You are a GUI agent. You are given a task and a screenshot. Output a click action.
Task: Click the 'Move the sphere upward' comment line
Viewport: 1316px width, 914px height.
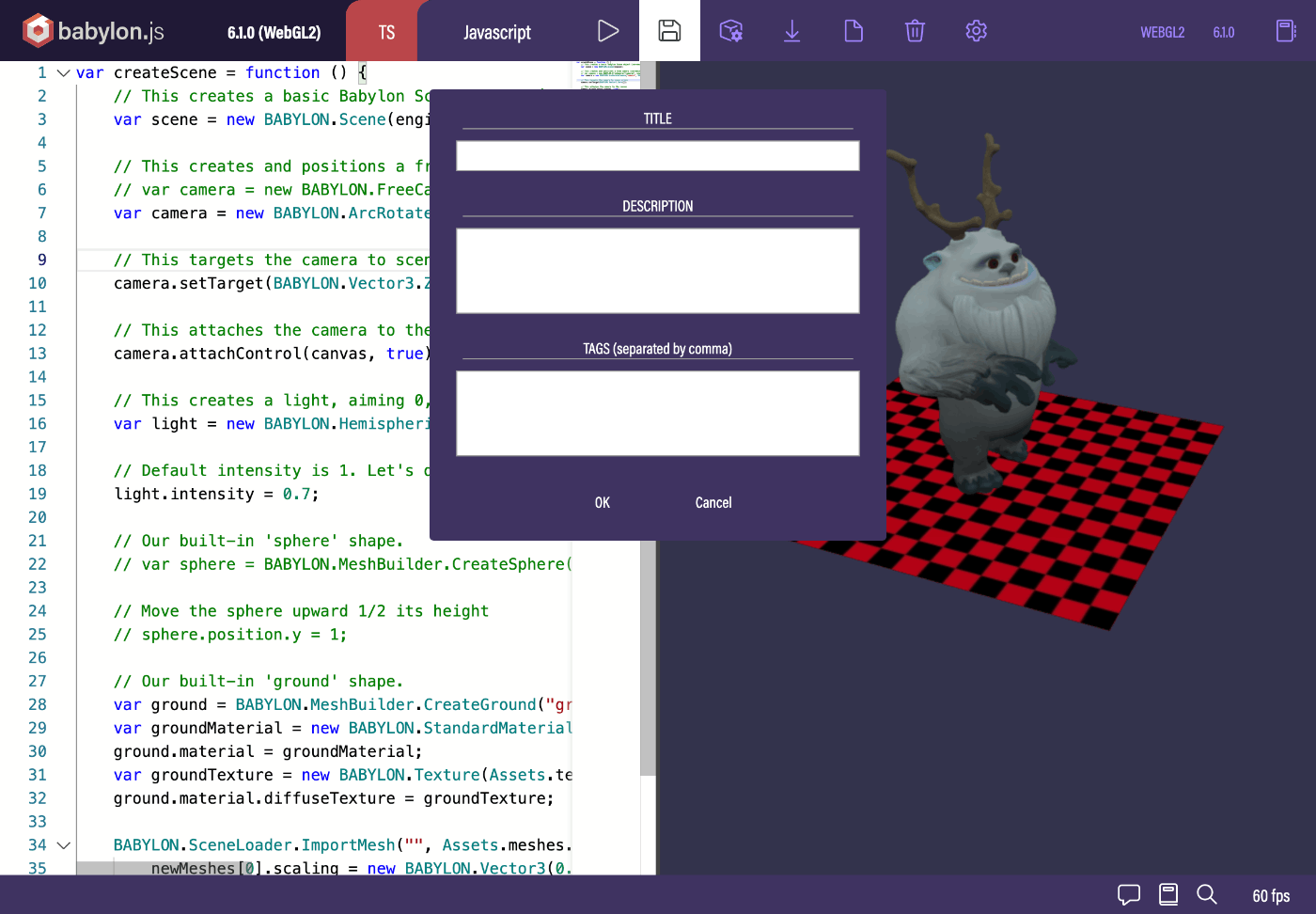(301, 611)
